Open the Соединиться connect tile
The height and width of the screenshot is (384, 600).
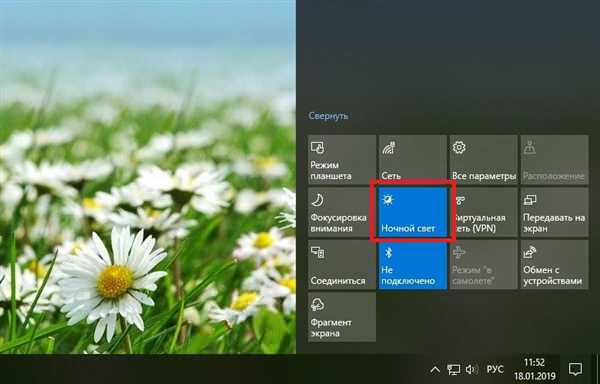point(342,265)
